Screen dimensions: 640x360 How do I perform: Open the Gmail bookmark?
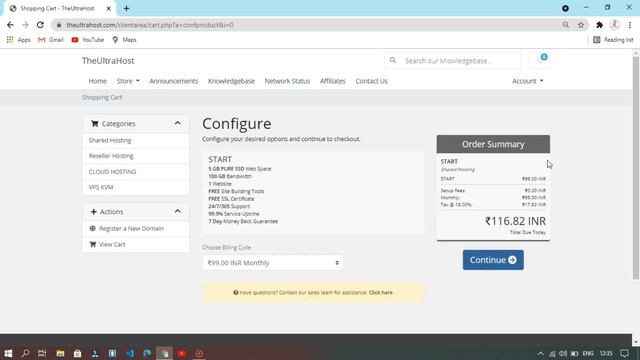click(51, 40)
